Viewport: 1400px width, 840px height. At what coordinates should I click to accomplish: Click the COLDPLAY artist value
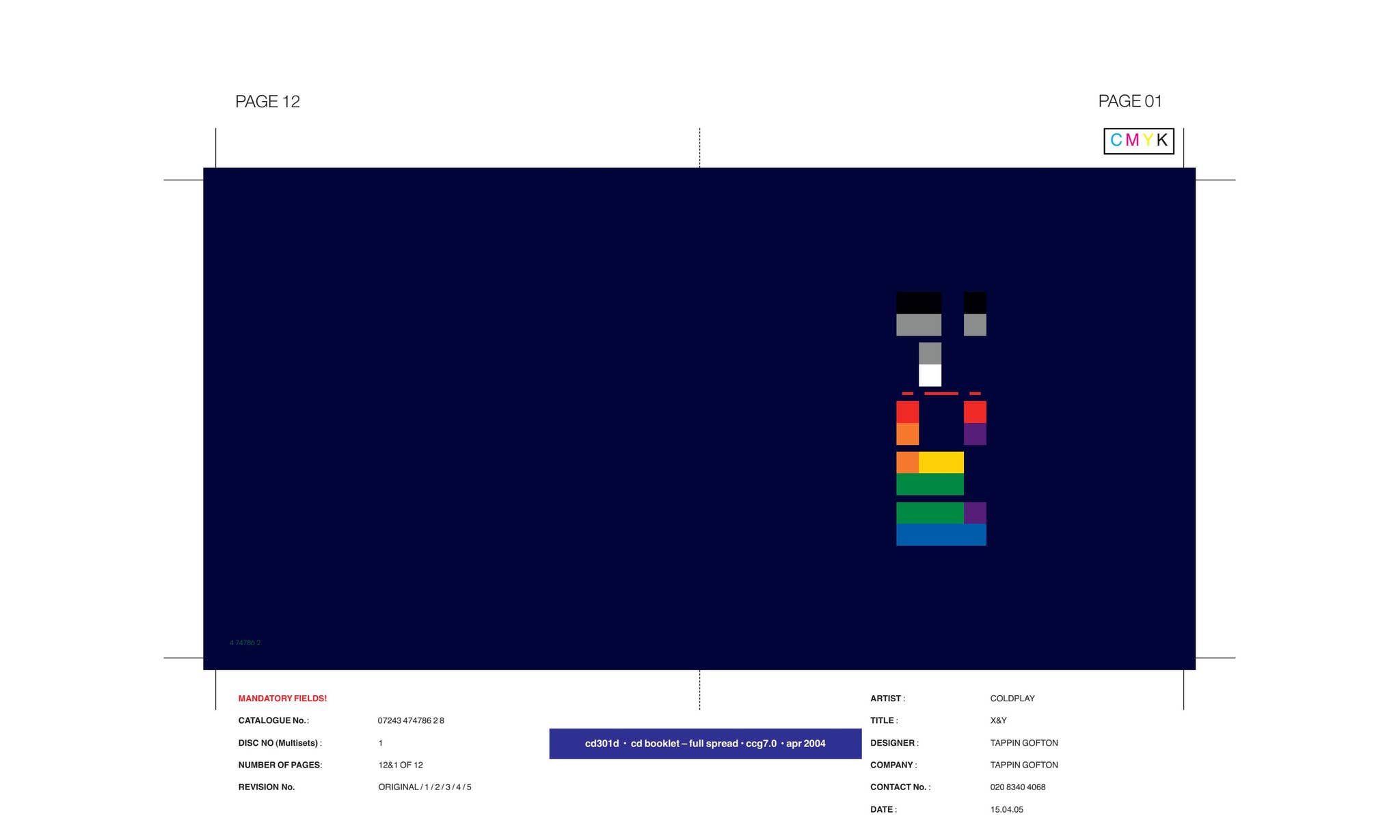[x=1012, y=699]
